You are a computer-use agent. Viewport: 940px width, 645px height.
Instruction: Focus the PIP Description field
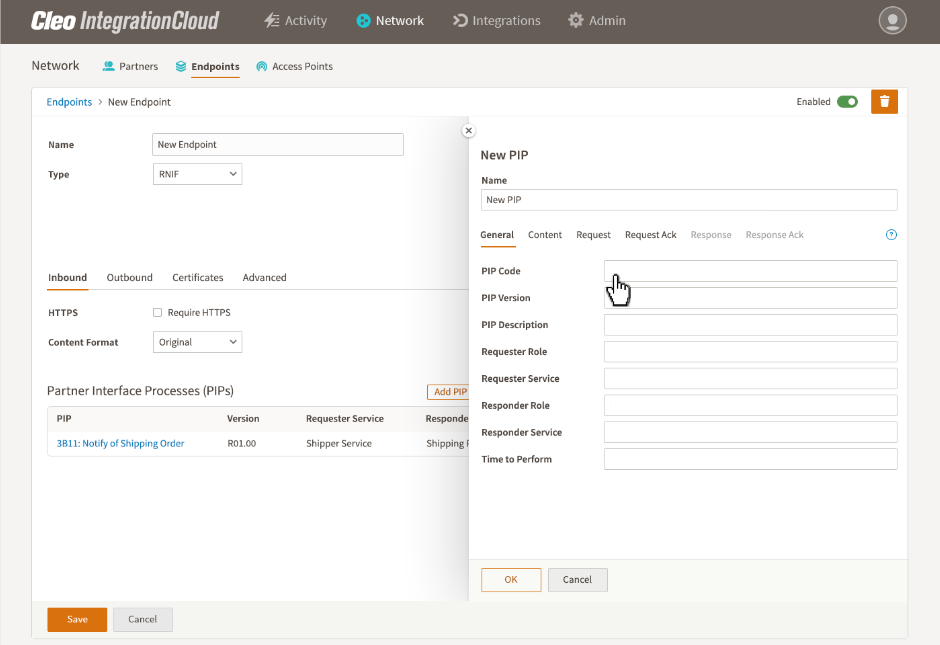(751, 325)
